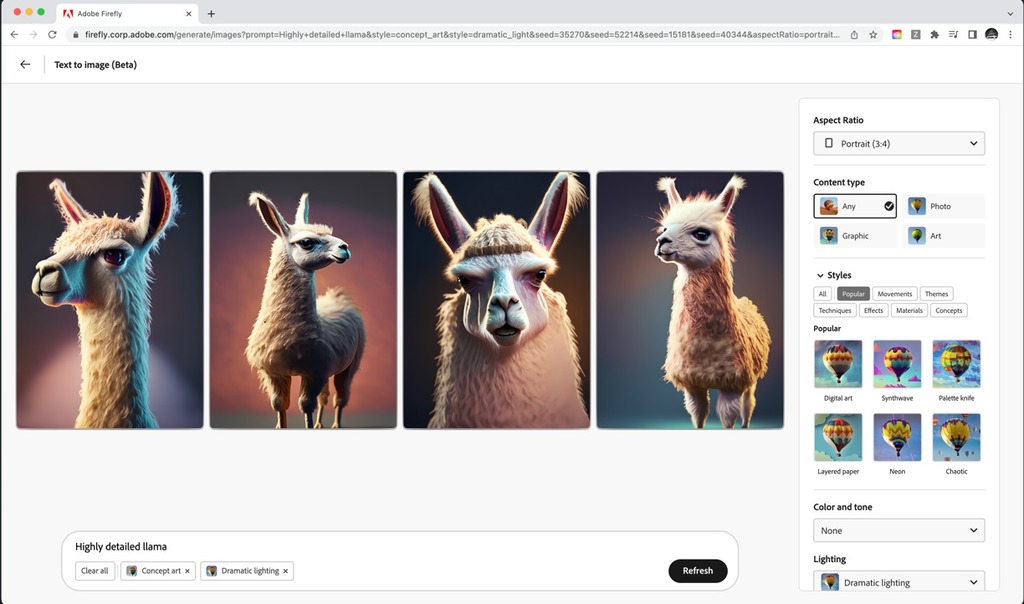This screenshot has height=604, width=1024.
Task: Click the browser back navigation arrow
Action: click(14, 35)
